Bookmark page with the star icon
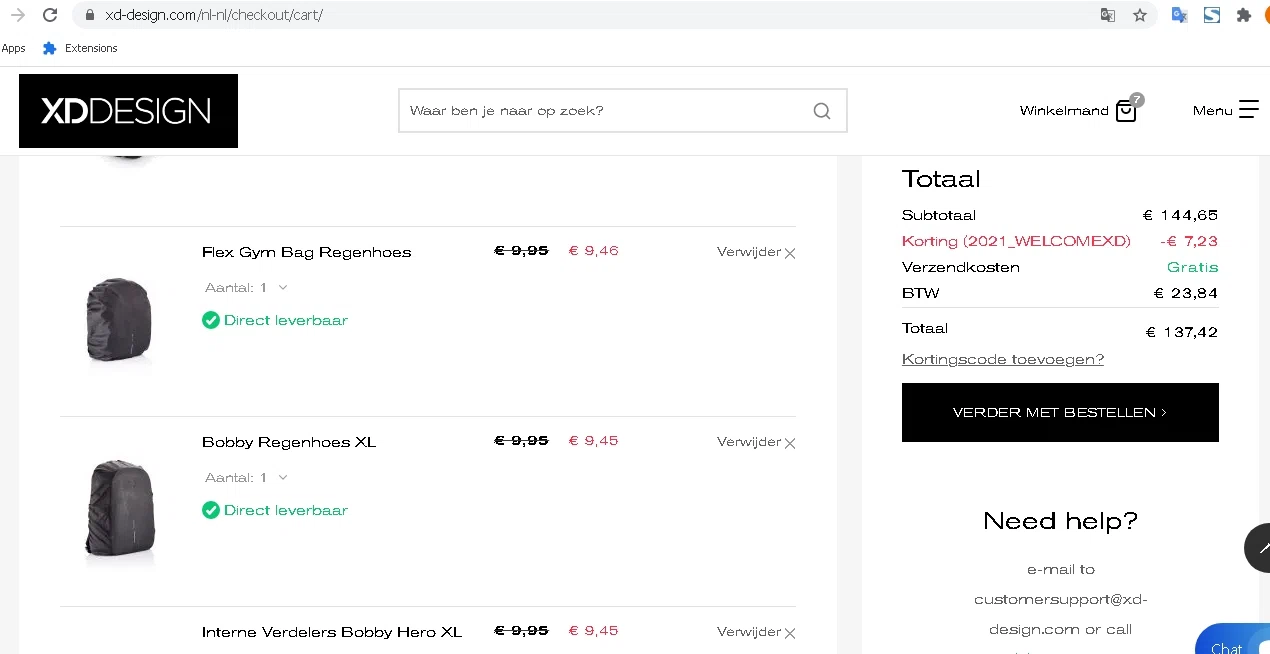This screenshot has width=1270, height=654. (x=1139, y=15)
